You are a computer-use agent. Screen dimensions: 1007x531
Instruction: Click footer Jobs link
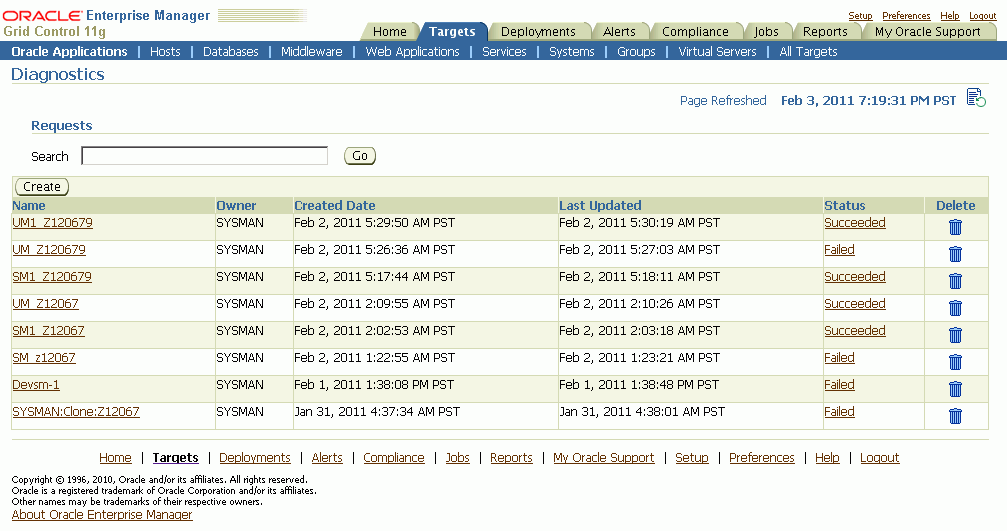tap(457, 458)
